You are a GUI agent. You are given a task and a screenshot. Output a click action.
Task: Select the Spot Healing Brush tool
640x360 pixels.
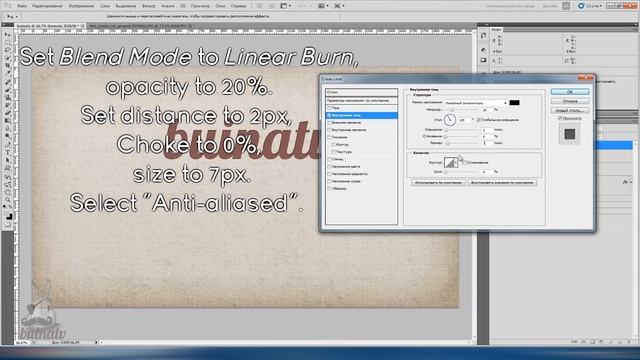pyautogui.click(x=9, y=82)
